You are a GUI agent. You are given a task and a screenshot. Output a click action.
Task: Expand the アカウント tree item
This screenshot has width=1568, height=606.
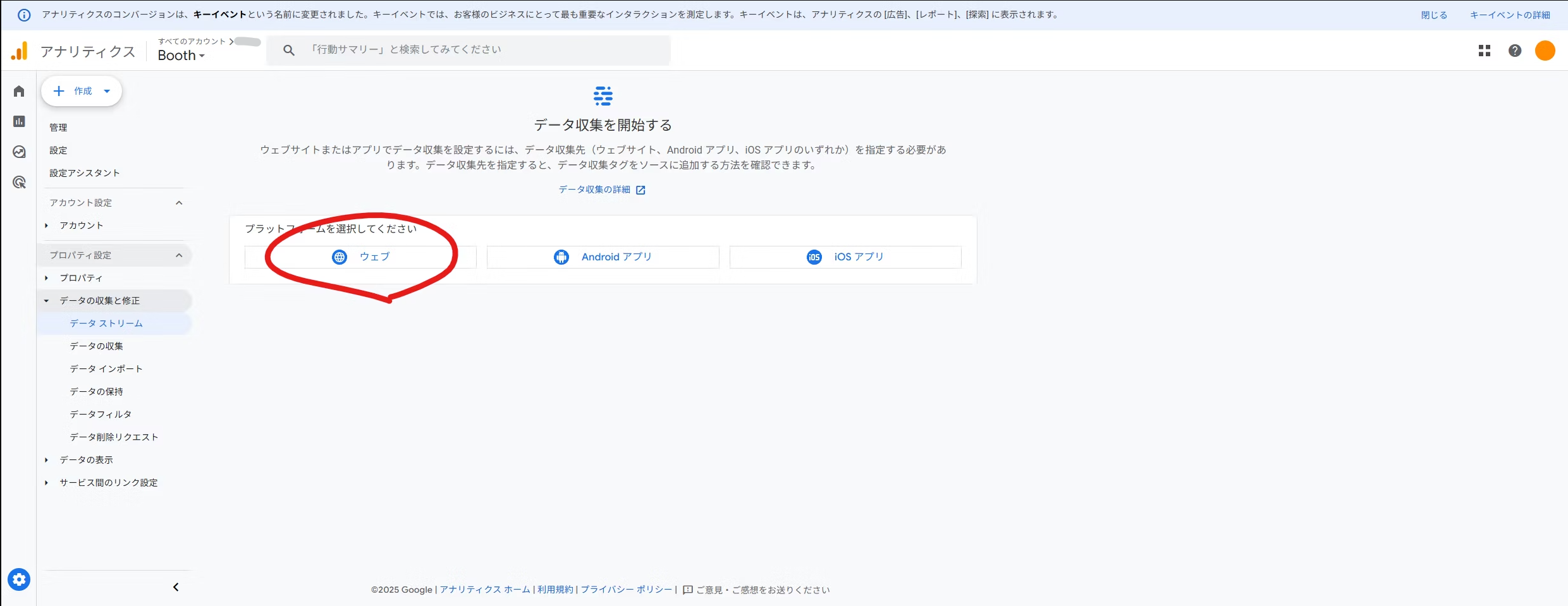tap(46, 226)
